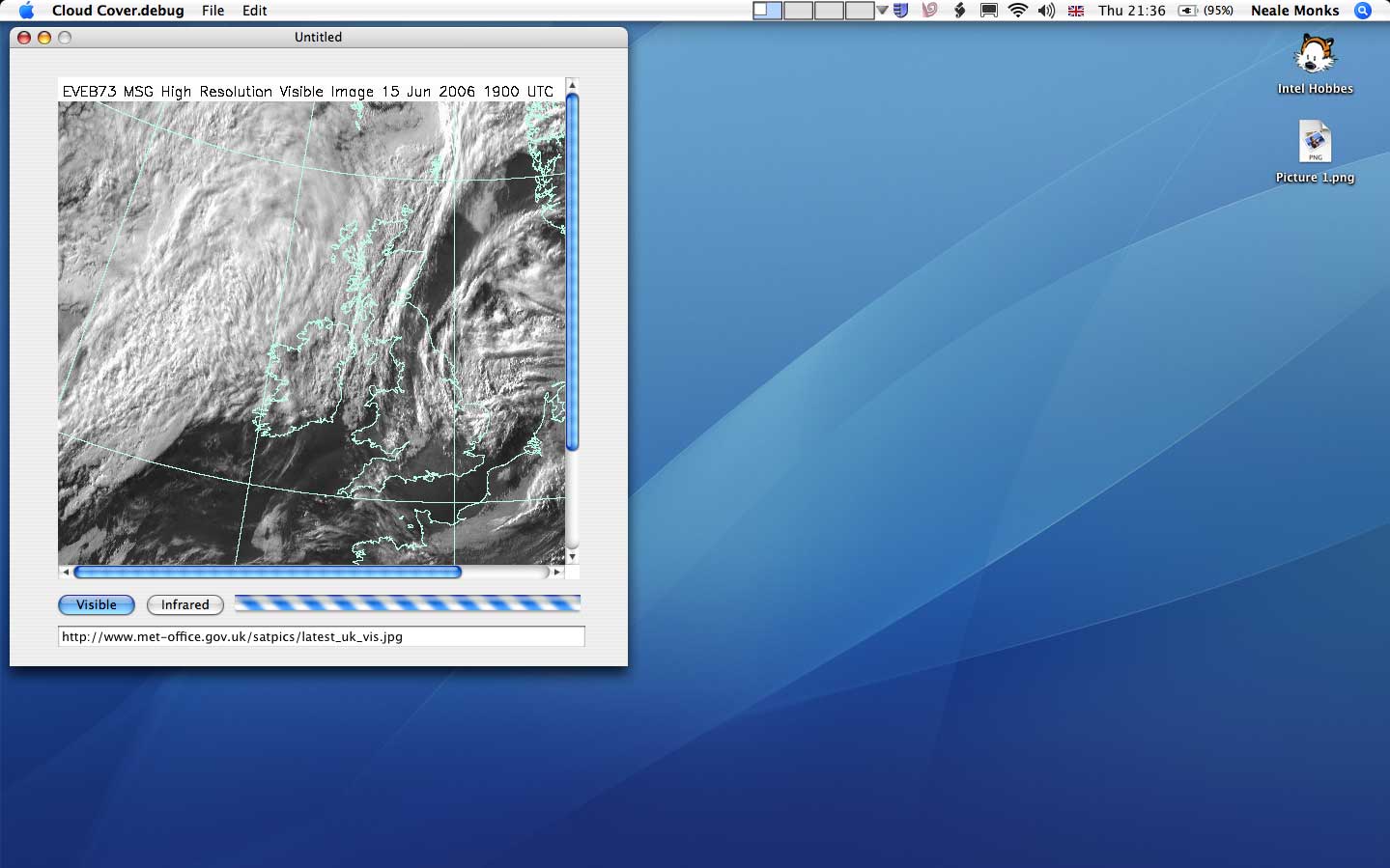The width and height of the screenshot is (1390, 868).
Task: Open the Intel Hobbes desktop icon
Action: tap(1315, 56)
